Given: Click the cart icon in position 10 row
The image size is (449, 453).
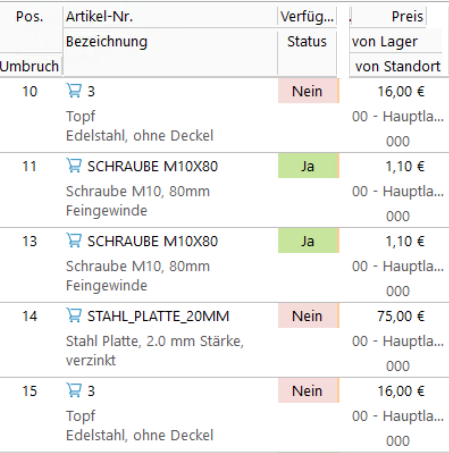Looking at the screenshot, I should point(74,90).
